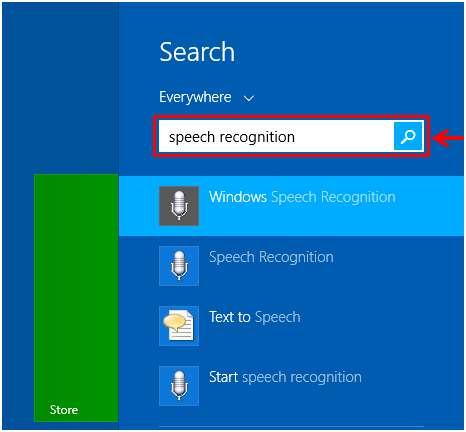Click the Speech Recognition control panel microphone icon
The image size is (466, 432).
click(x=179, y=266)
